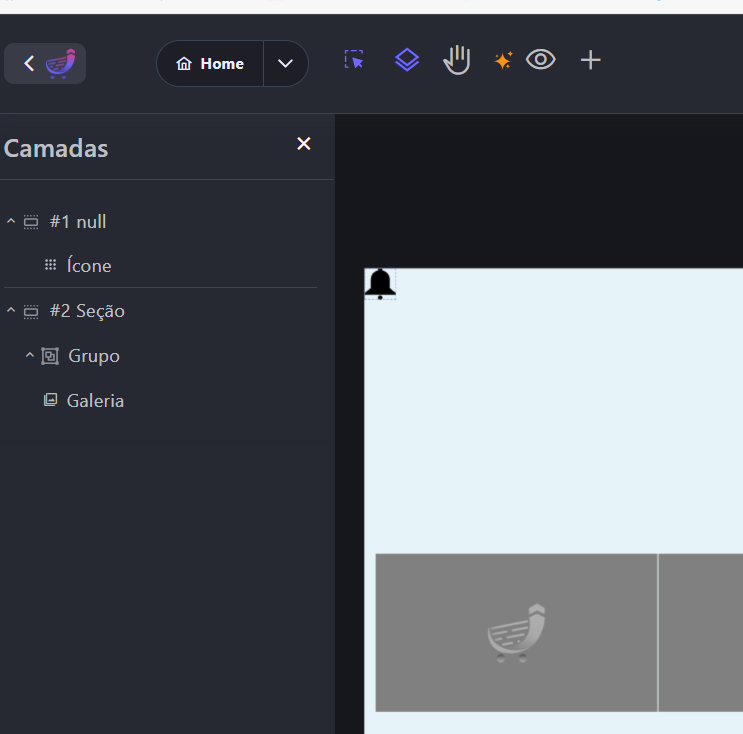The image size is (743, 734).
Task: Select the Grupo layer item
Action: coord(94,356)
